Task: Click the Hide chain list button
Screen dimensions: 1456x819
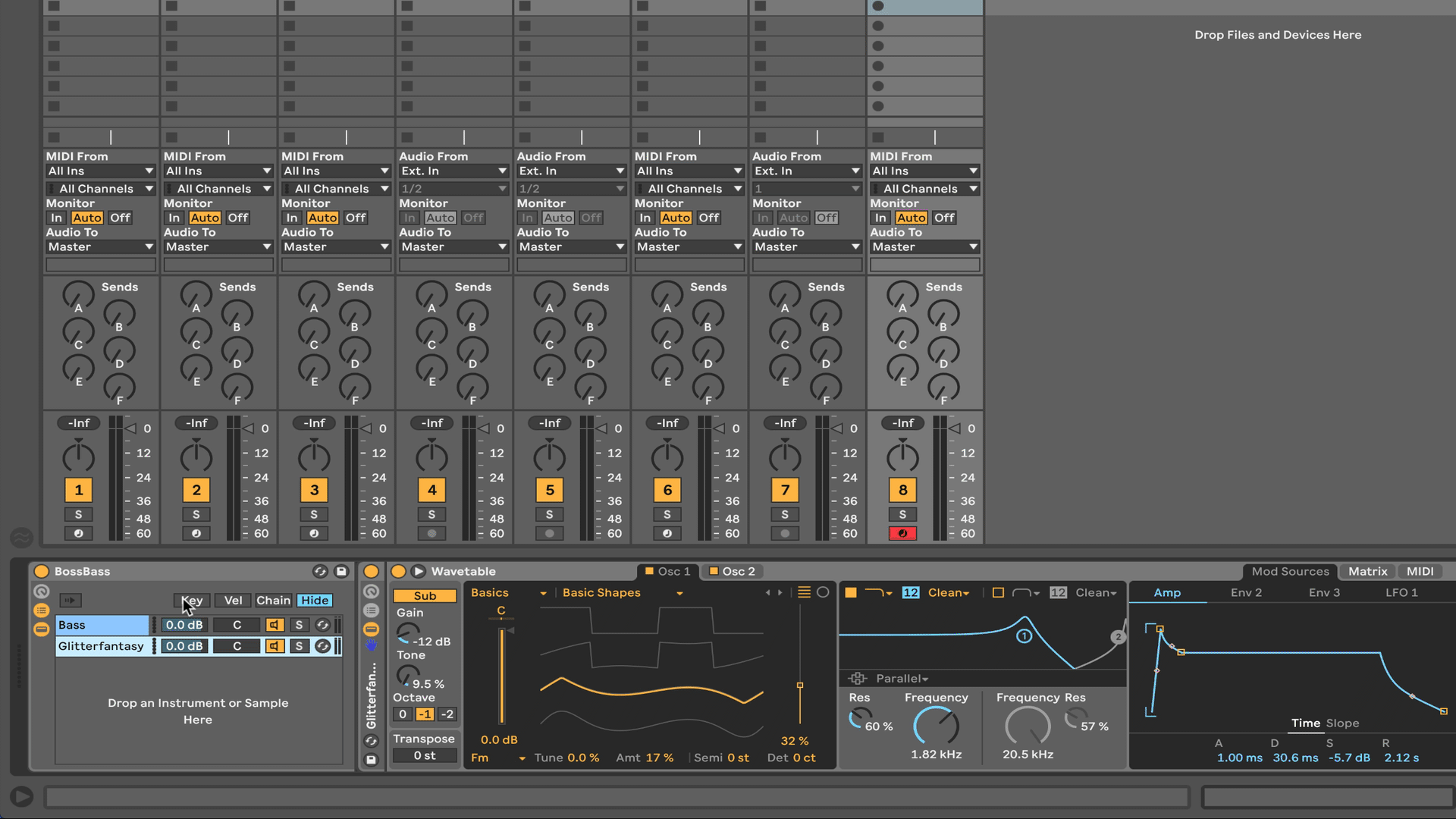Action: coord(315,600)
